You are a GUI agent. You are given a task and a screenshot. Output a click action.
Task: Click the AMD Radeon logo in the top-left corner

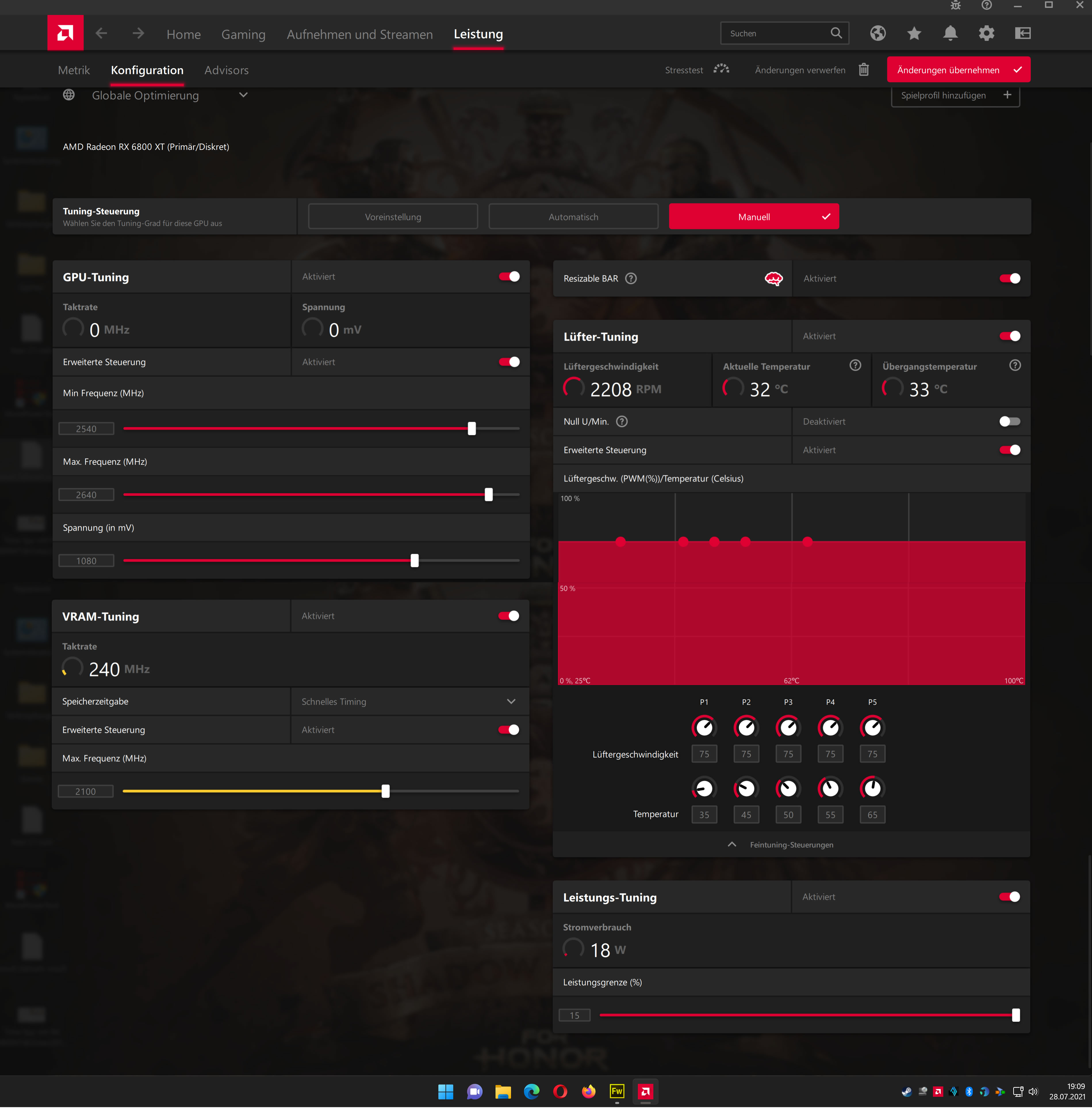click(x=65, y=33)
